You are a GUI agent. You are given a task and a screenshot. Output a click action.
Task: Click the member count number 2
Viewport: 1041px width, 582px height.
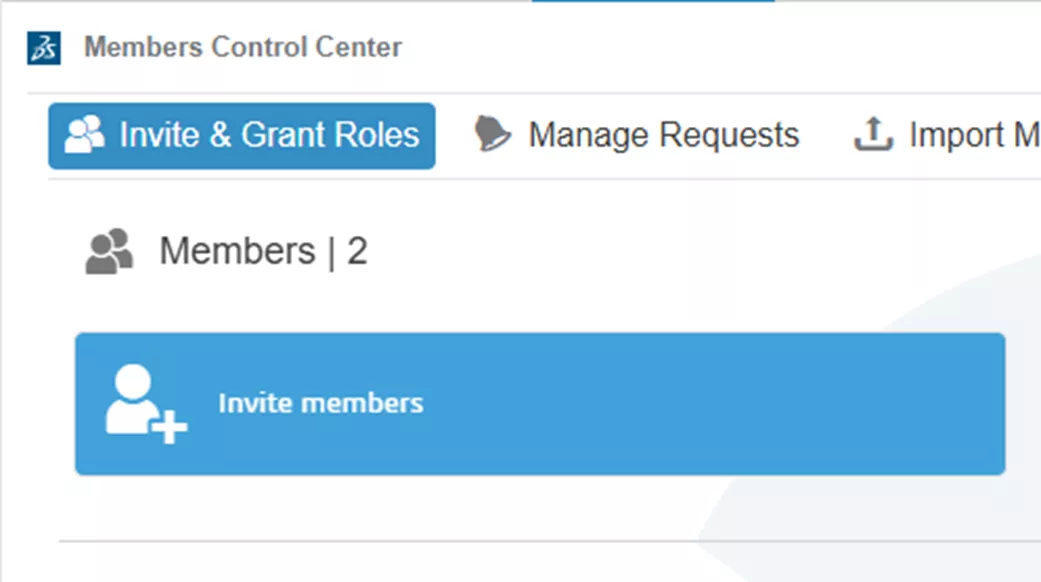[359, 250]
